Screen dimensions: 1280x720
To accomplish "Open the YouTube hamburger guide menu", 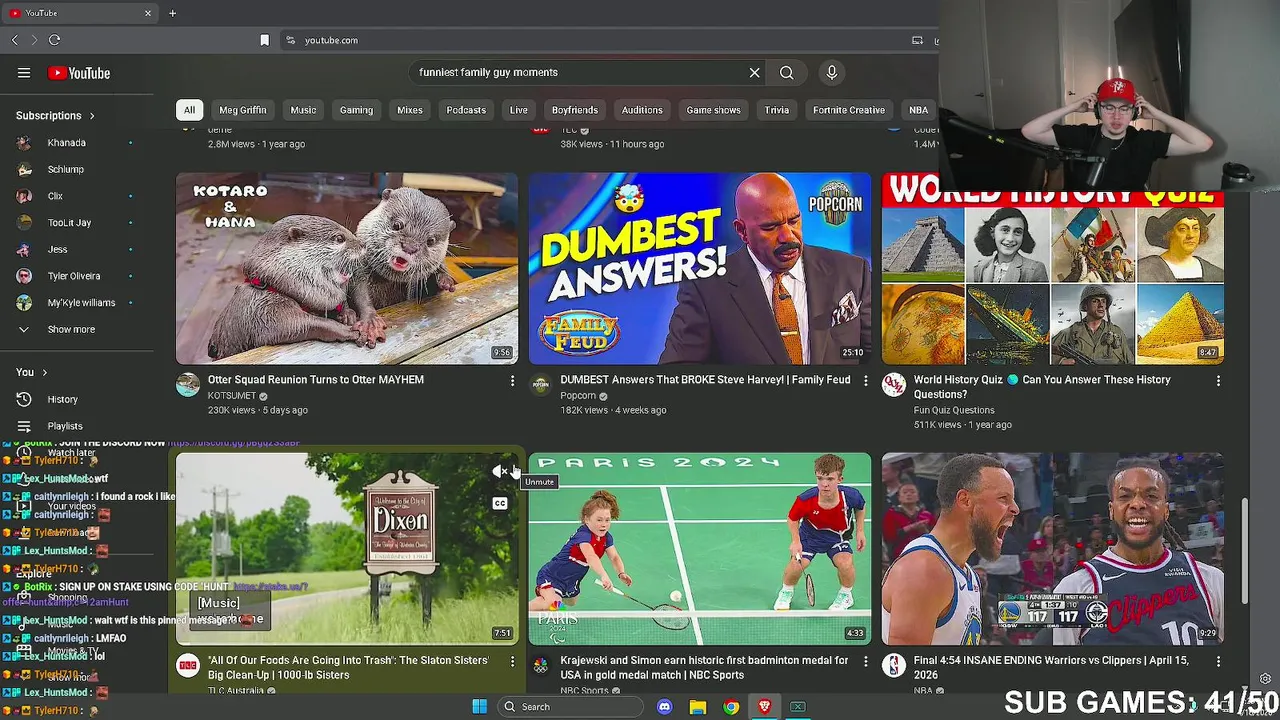I will click(24, 73).
